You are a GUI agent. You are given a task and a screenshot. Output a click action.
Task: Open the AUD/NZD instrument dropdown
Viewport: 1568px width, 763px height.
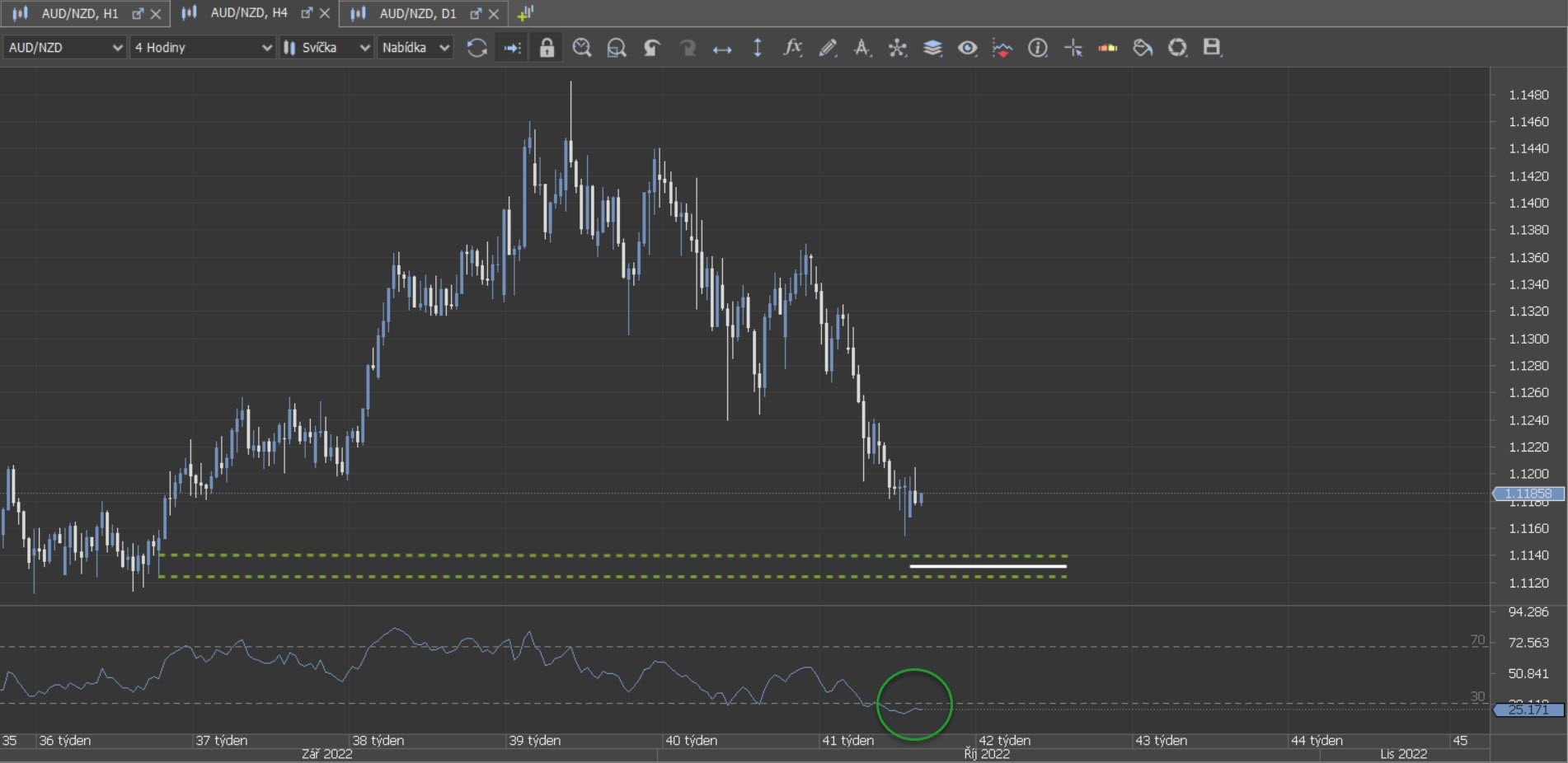click(64, 48)
